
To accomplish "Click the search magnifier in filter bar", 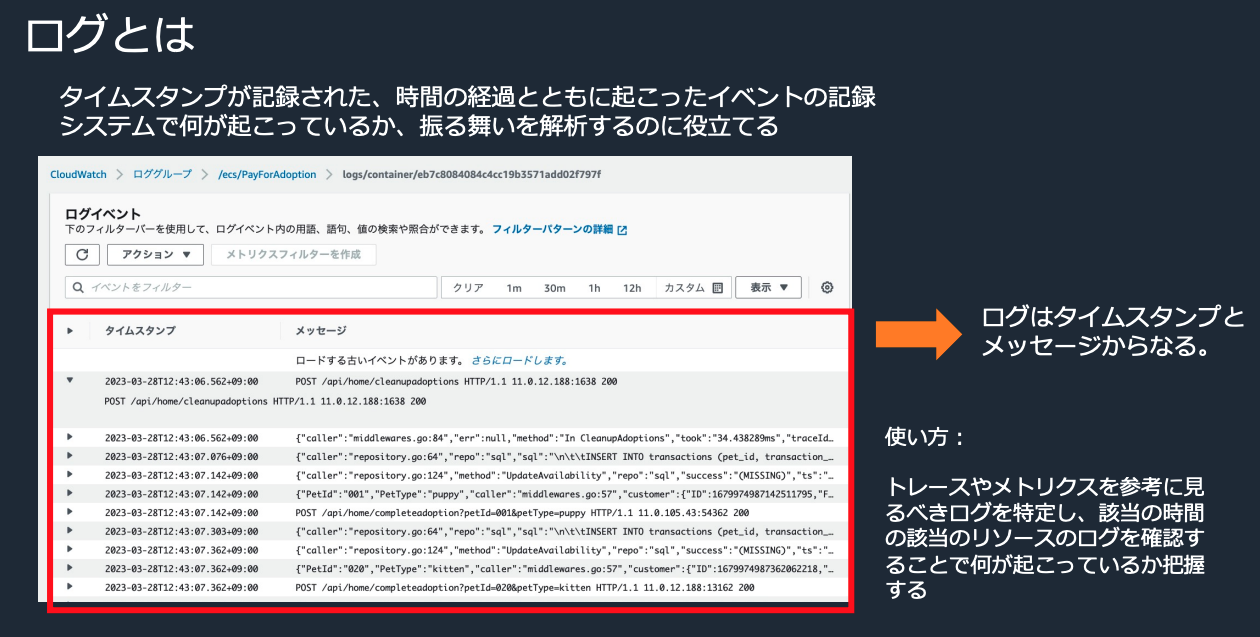I will coord(78,288).
